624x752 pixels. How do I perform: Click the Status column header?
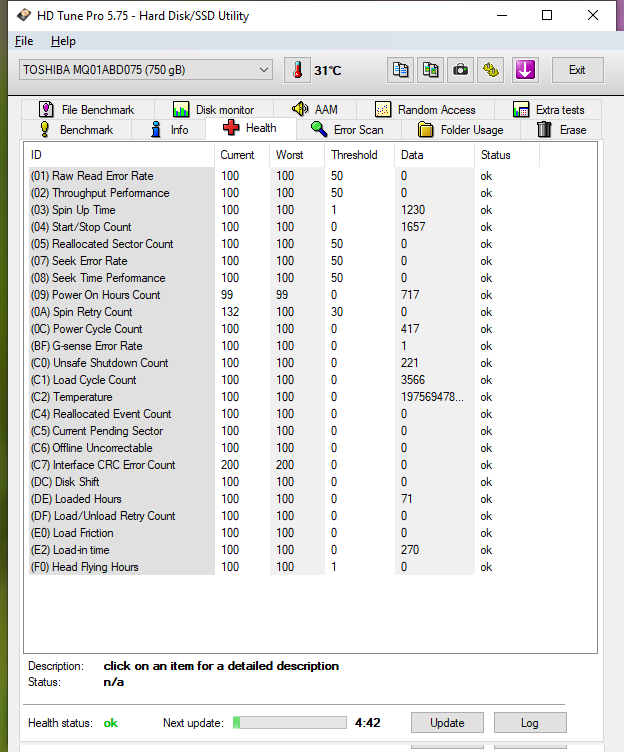click(x=507, y=155)
